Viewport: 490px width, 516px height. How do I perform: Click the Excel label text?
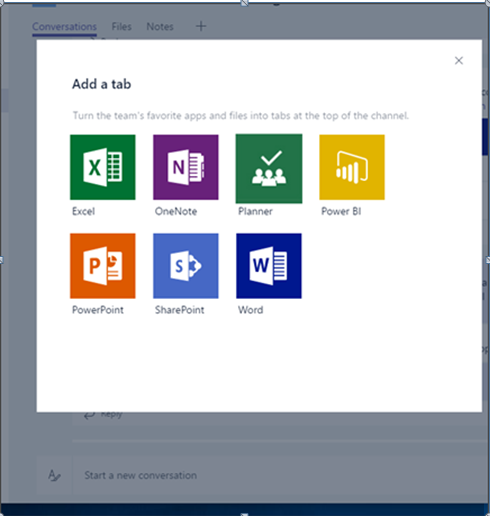(x=83, y=211)
